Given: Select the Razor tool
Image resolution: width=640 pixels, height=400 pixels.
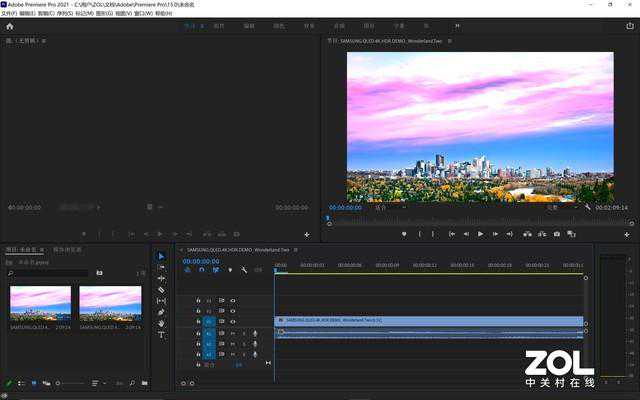Looking at the screenshot, I should pyautogui.click(x=161, y=290).
